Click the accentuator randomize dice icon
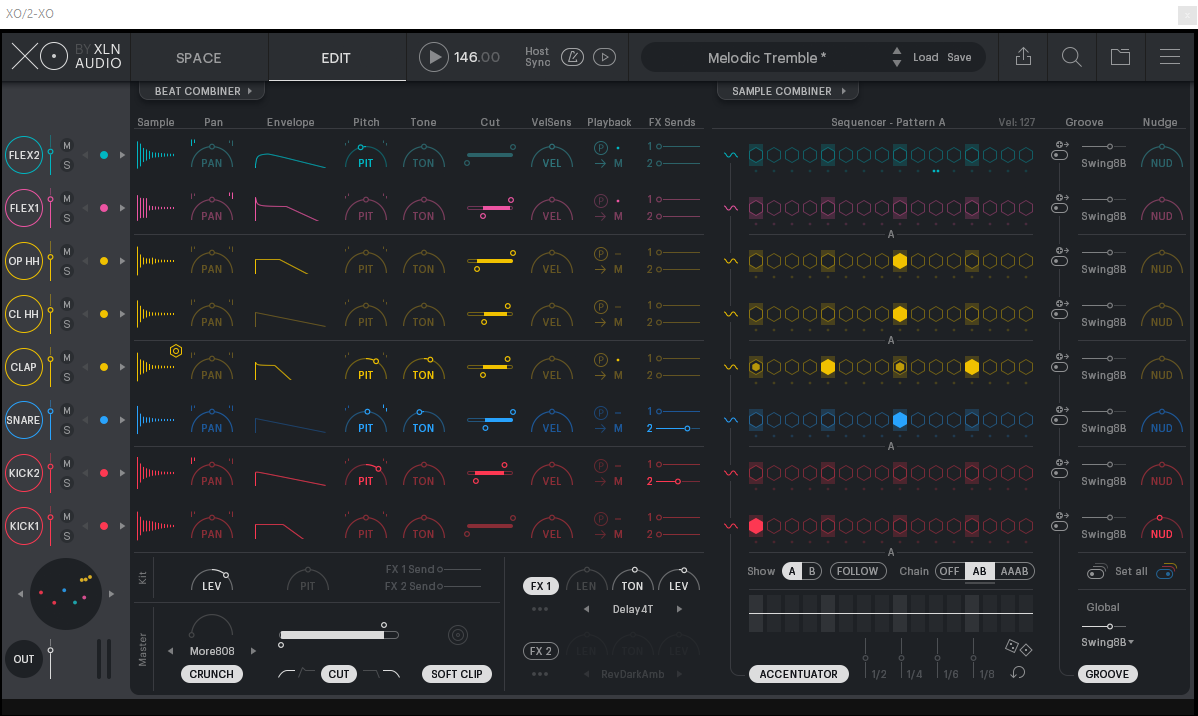 coord(1018,647)
